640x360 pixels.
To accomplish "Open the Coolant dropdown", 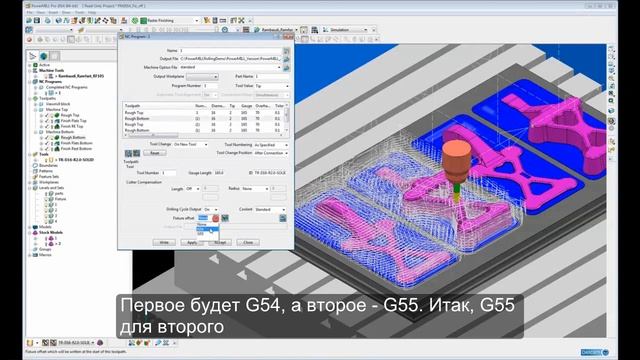I will (x=270, y=209).
